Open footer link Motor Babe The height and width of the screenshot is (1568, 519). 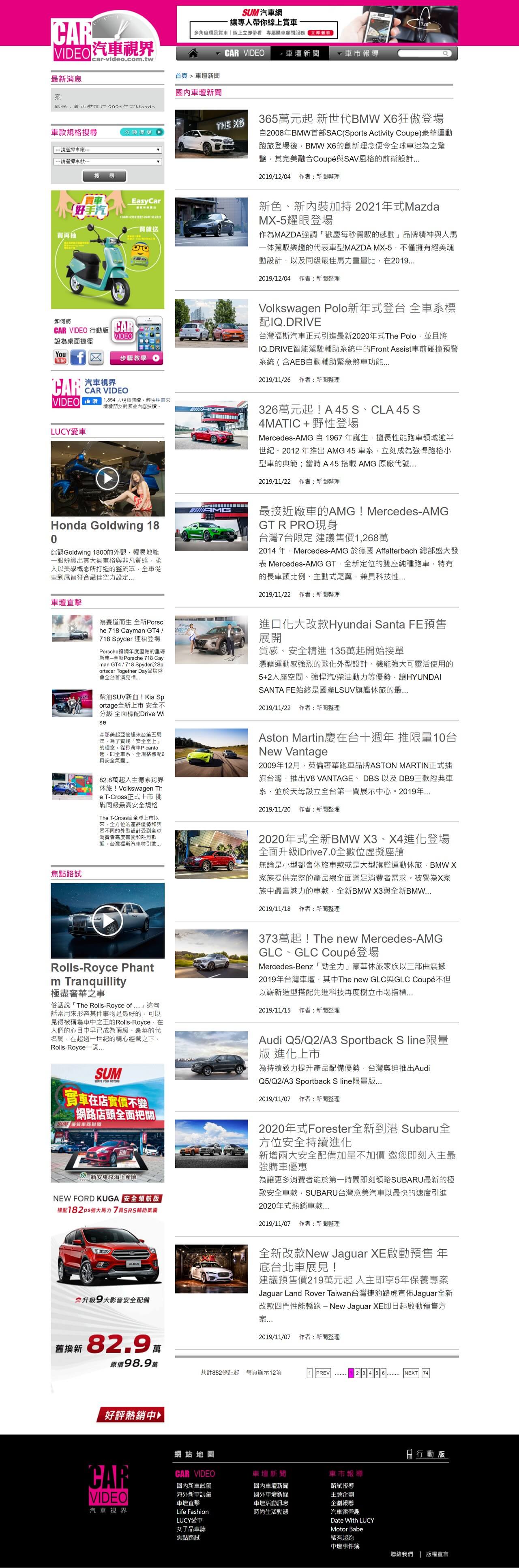(347, 1528)
